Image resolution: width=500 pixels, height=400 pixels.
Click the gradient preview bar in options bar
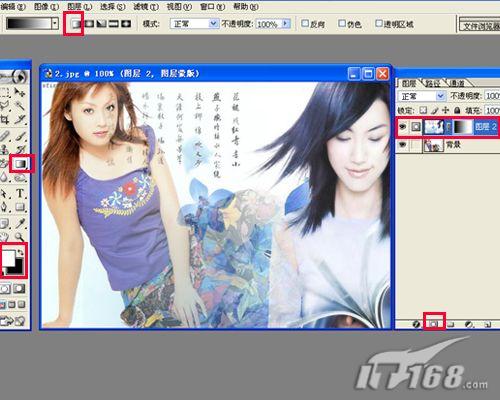[x=28, y=24]
